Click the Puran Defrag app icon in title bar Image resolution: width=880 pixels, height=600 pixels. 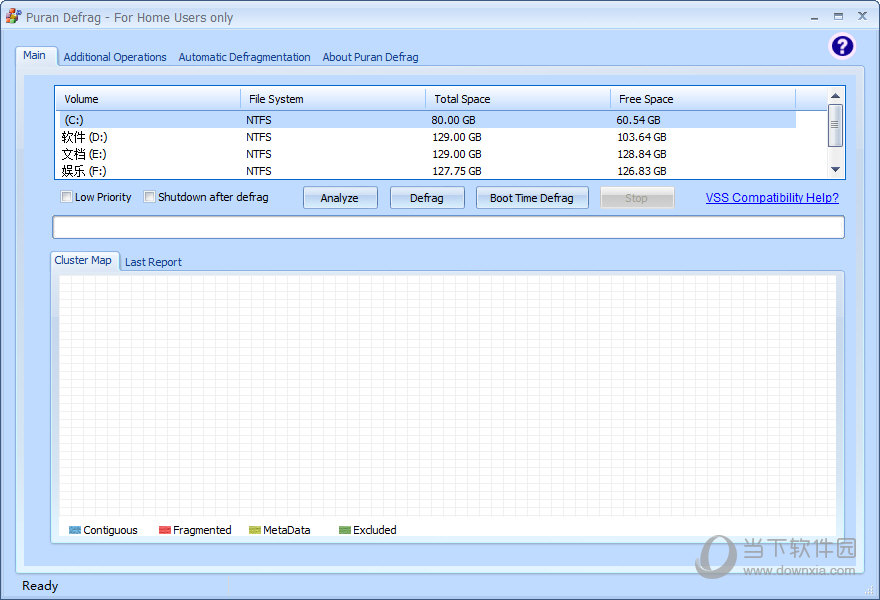pos(13,16)
